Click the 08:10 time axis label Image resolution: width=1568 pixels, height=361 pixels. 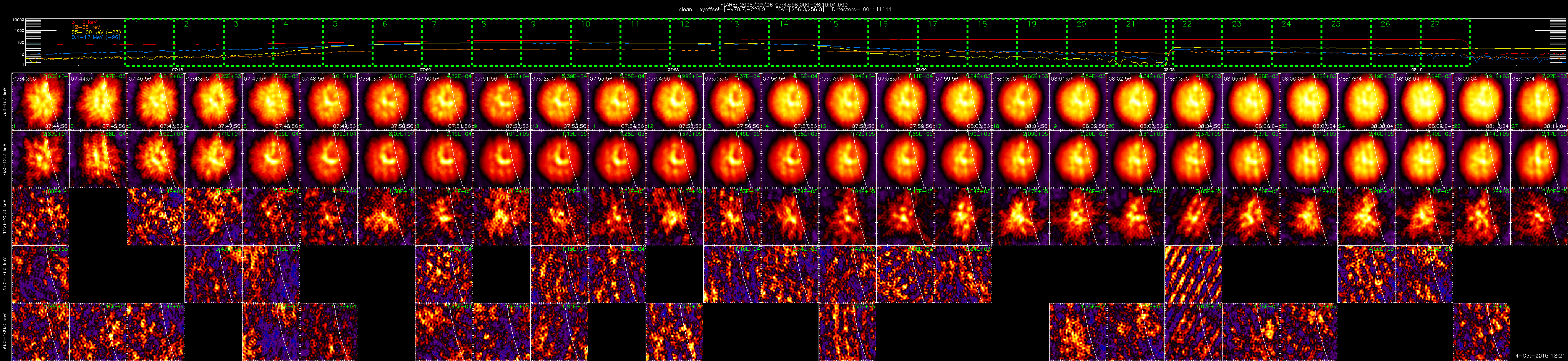click(1417, 70)
